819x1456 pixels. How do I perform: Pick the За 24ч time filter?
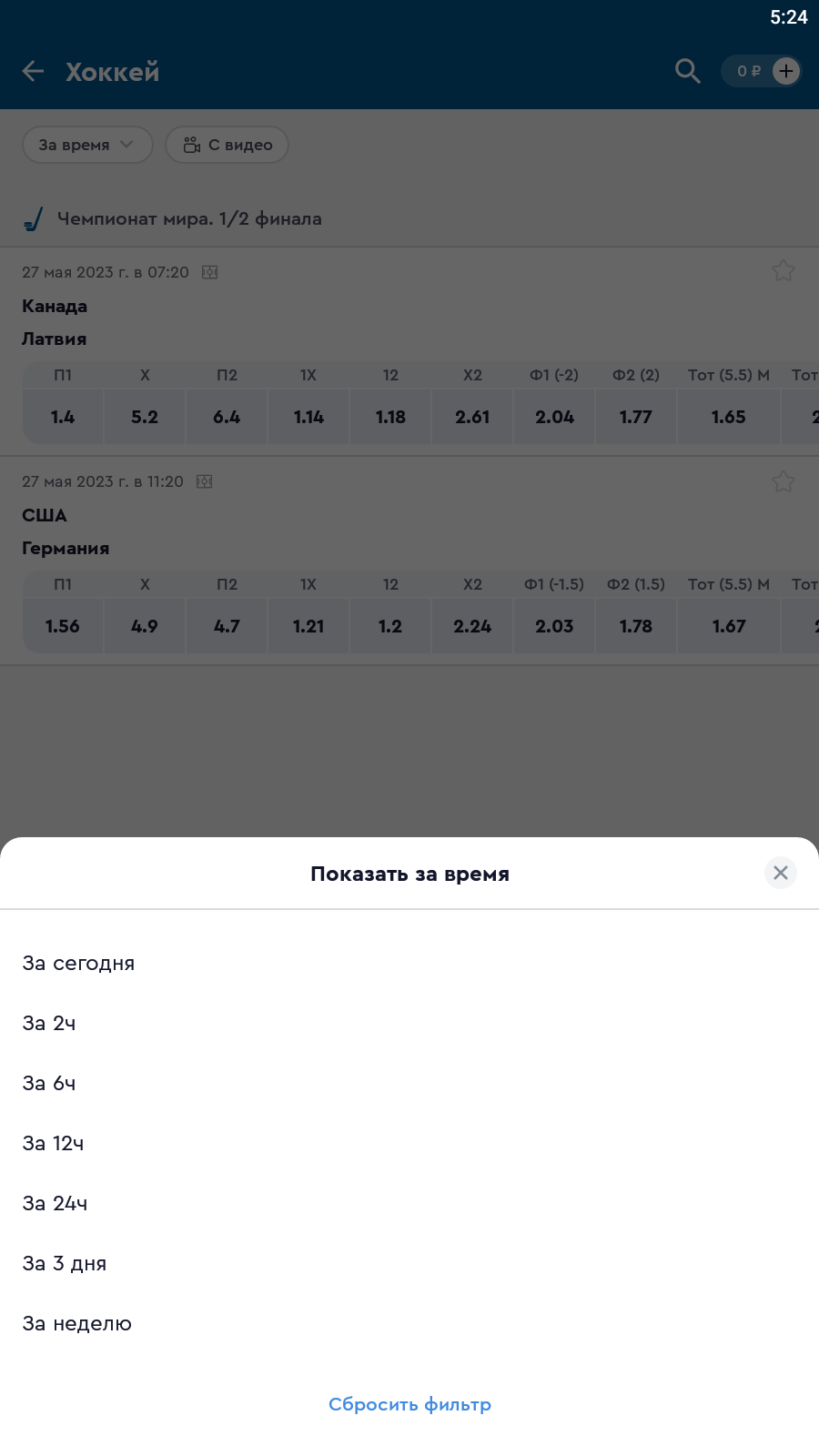[x=55, y=1203]
